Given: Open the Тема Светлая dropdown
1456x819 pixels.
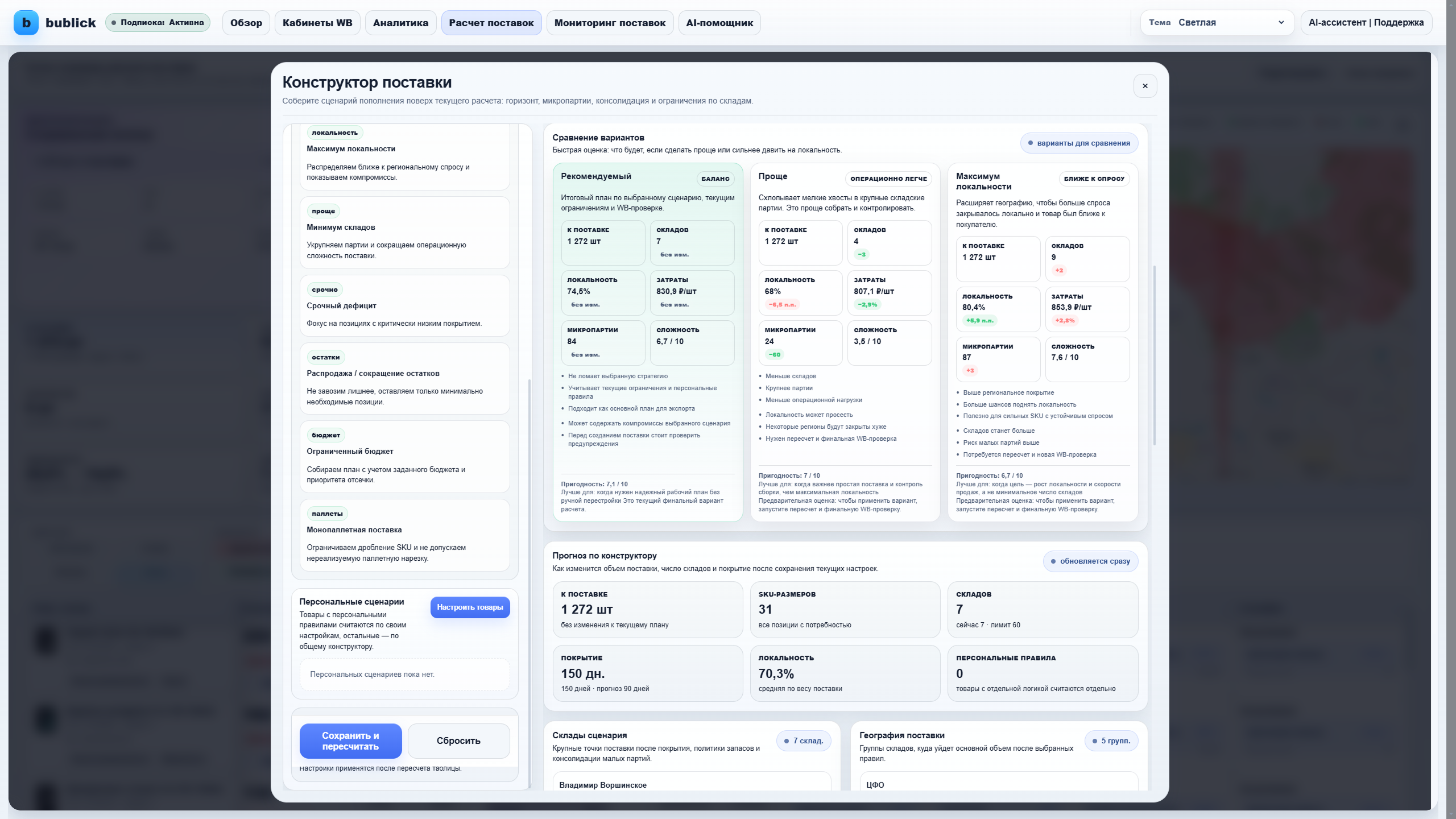Looking at the screenshot, I should click(x=1217, y=23).
